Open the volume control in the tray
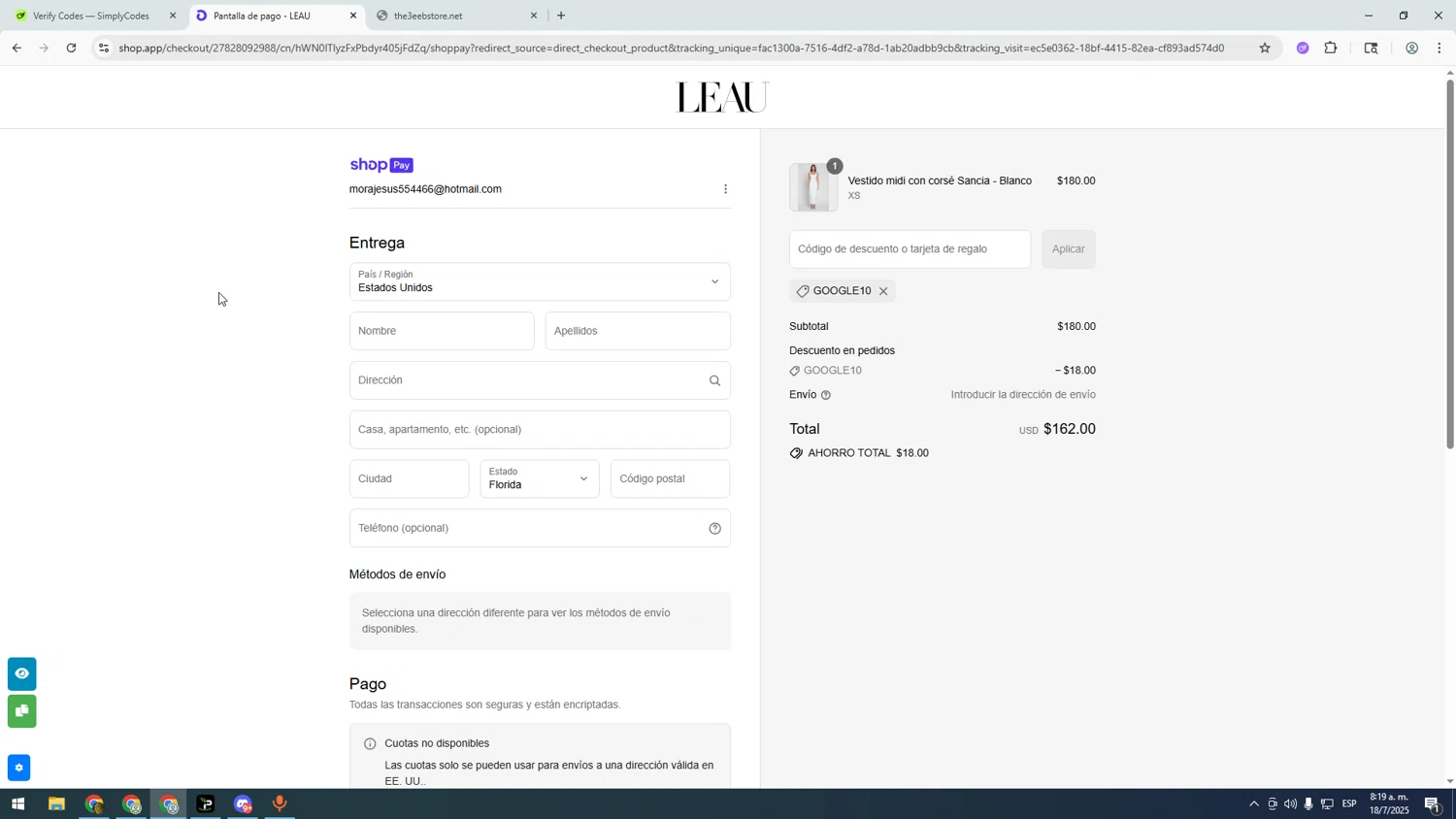The image size is (1456, 819). (1290, 804)
